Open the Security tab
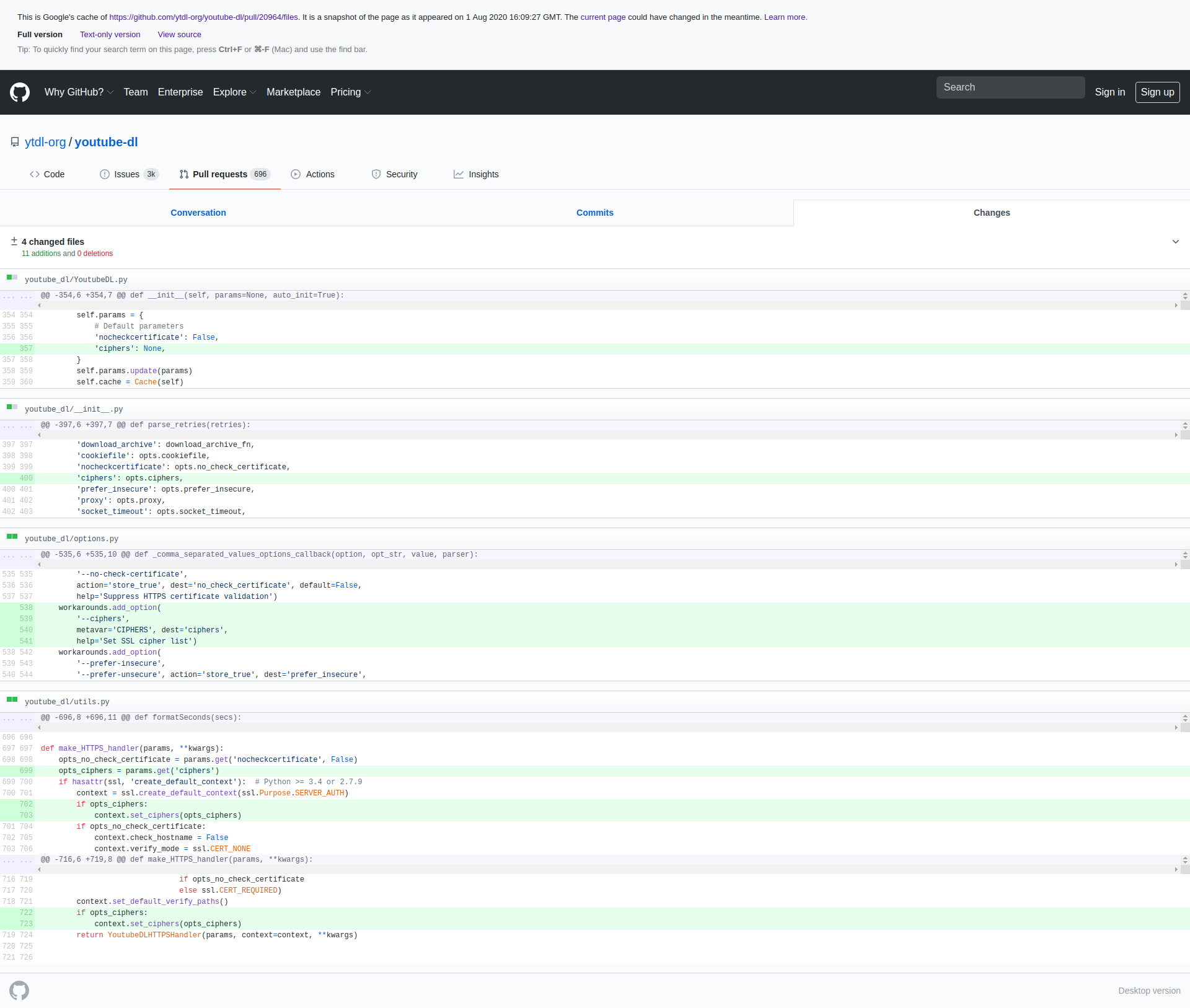 pyautogui.click(x=394, y=174)
